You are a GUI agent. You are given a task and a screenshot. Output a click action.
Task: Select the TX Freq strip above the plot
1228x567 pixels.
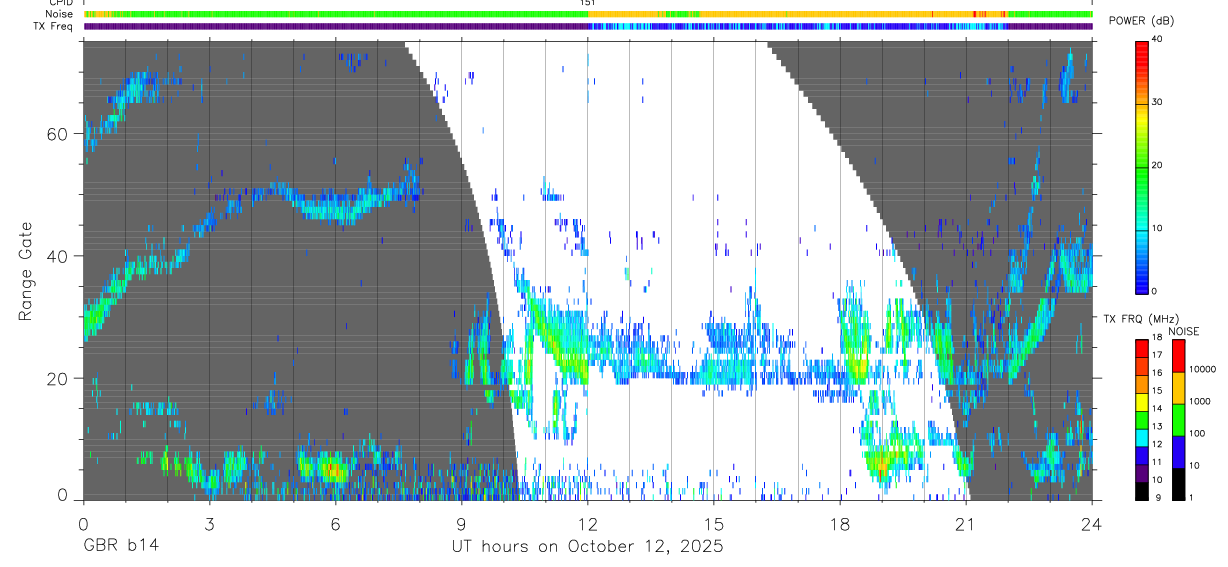[x=588, y=26]
